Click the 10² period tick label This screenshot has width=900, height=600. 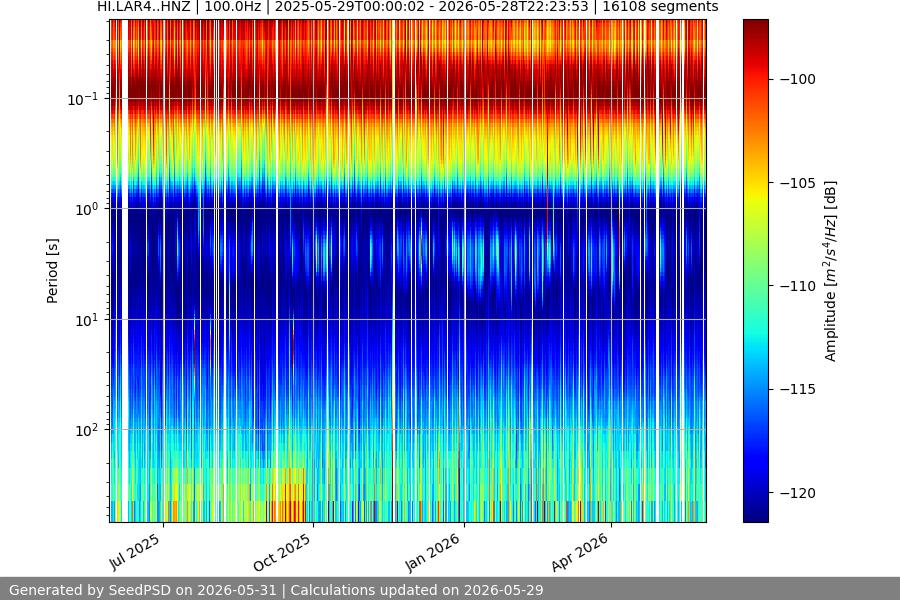coord(87,430)
